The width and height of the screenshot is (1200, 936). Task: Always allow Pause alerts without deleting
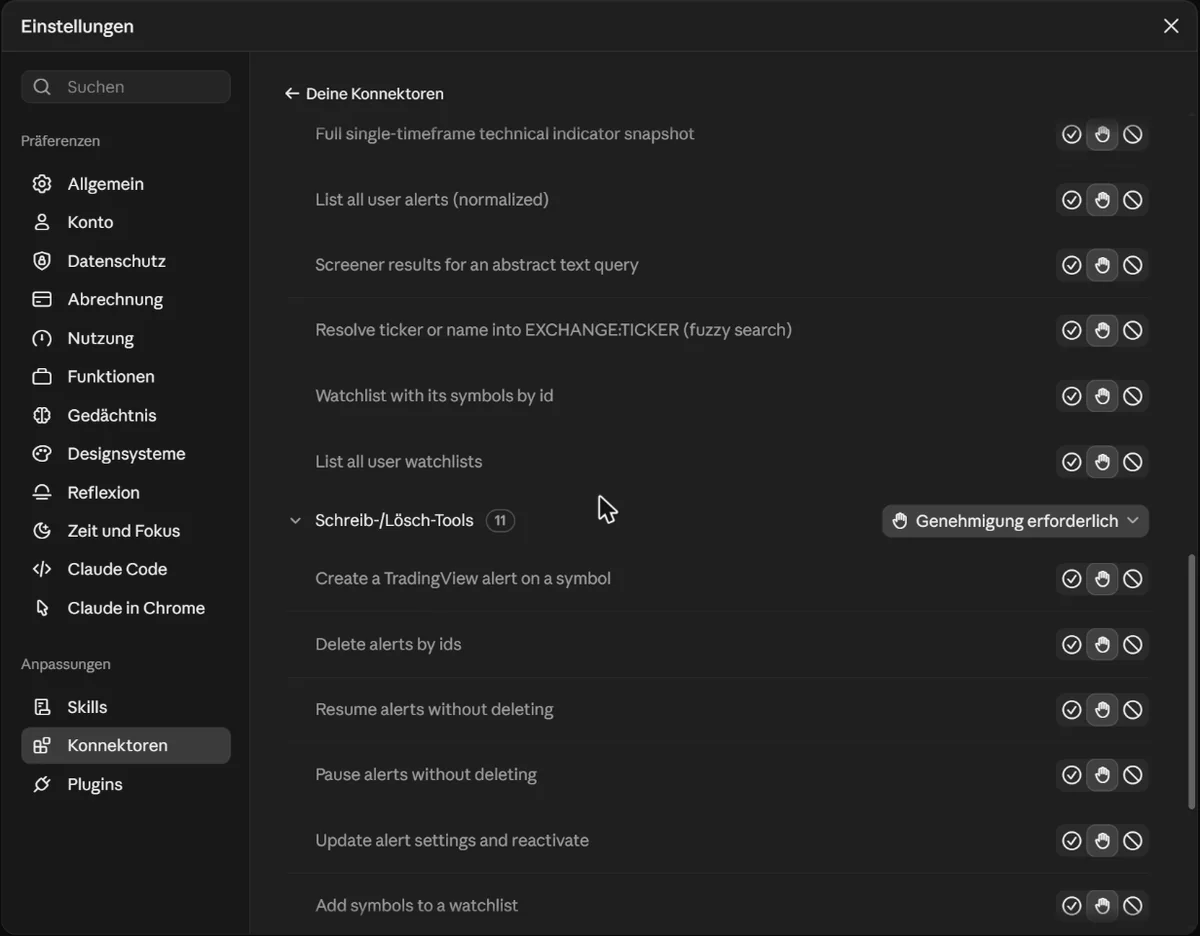[1072, 775]
